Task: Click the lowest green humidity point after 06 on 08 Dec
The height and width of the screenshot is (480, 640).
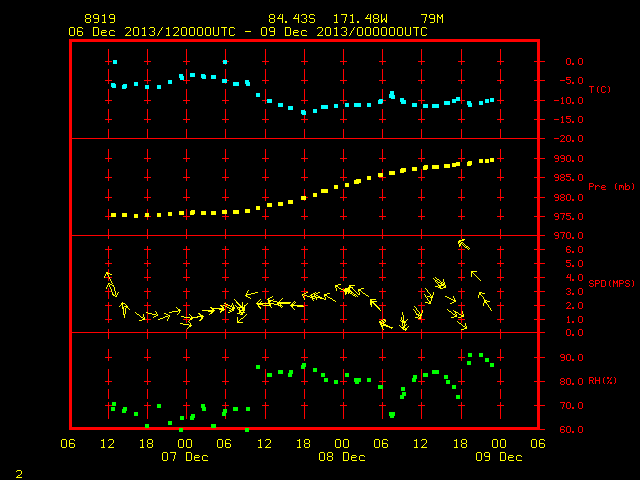Action: 392,415
